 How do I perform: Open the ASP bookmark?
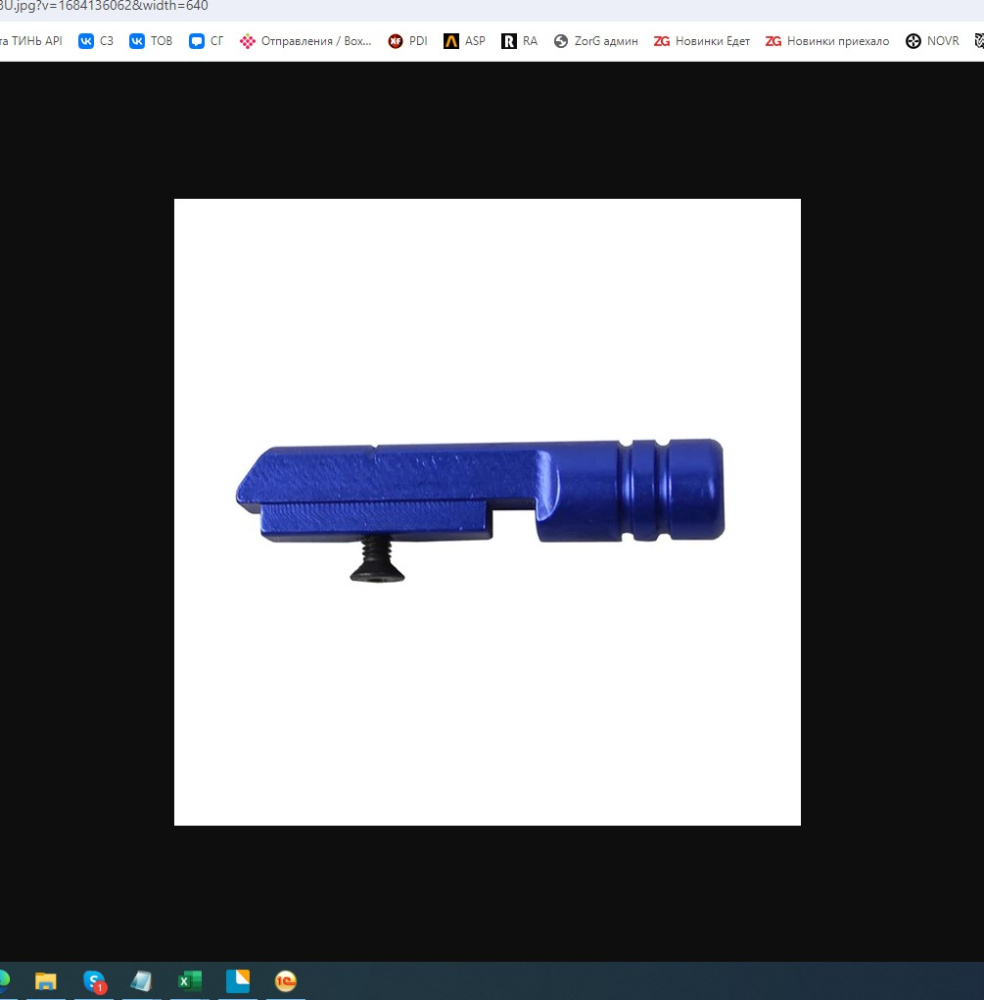coord(464,41)
